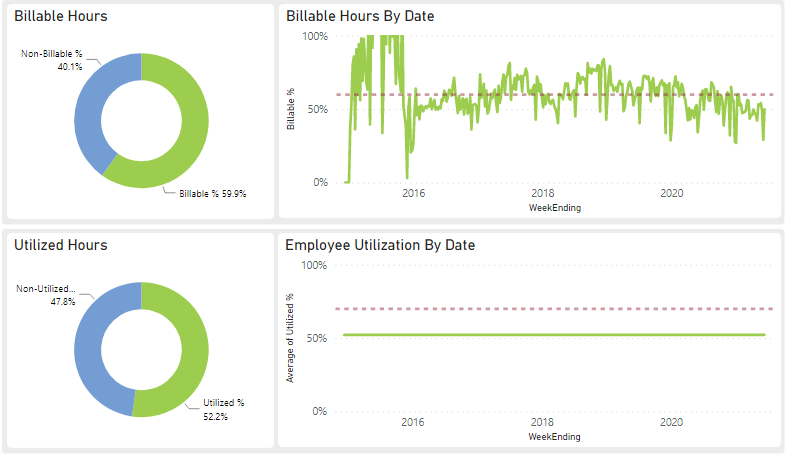Click the flat green utilization trend line
The image size is (785, 456).
[554, 335]
